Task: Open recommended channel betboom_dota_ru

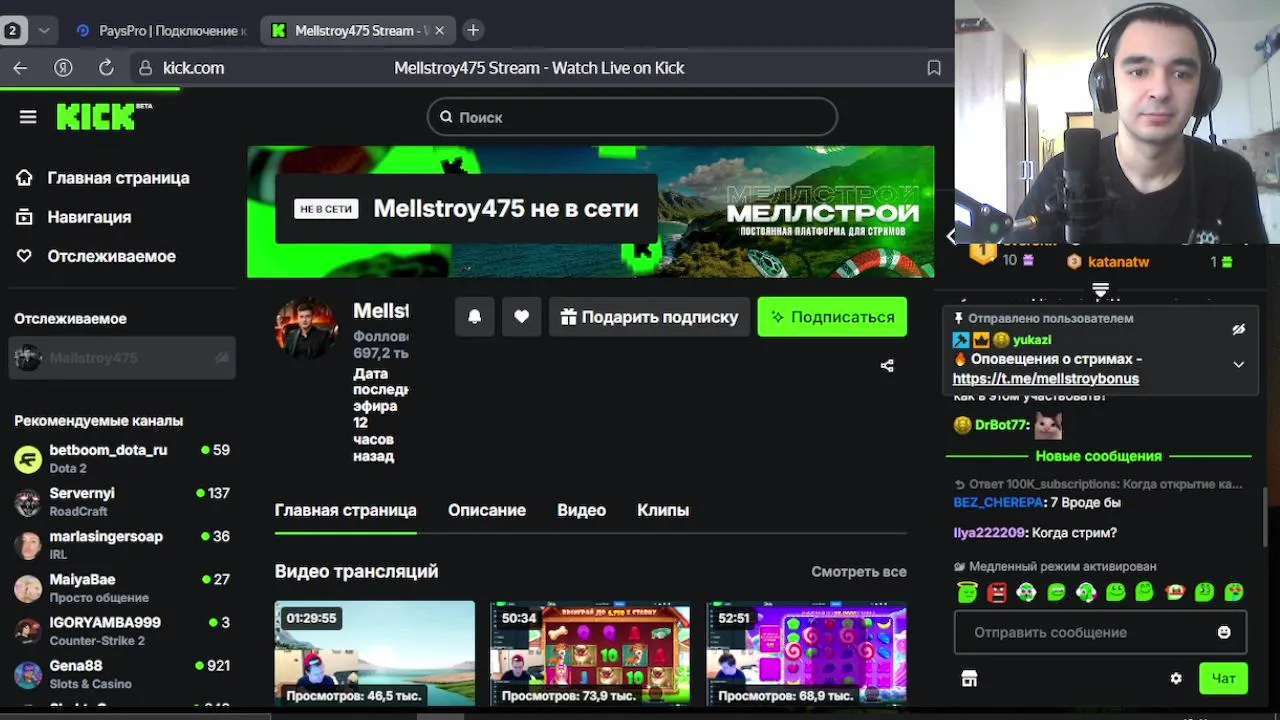Action: coord(122,458)
